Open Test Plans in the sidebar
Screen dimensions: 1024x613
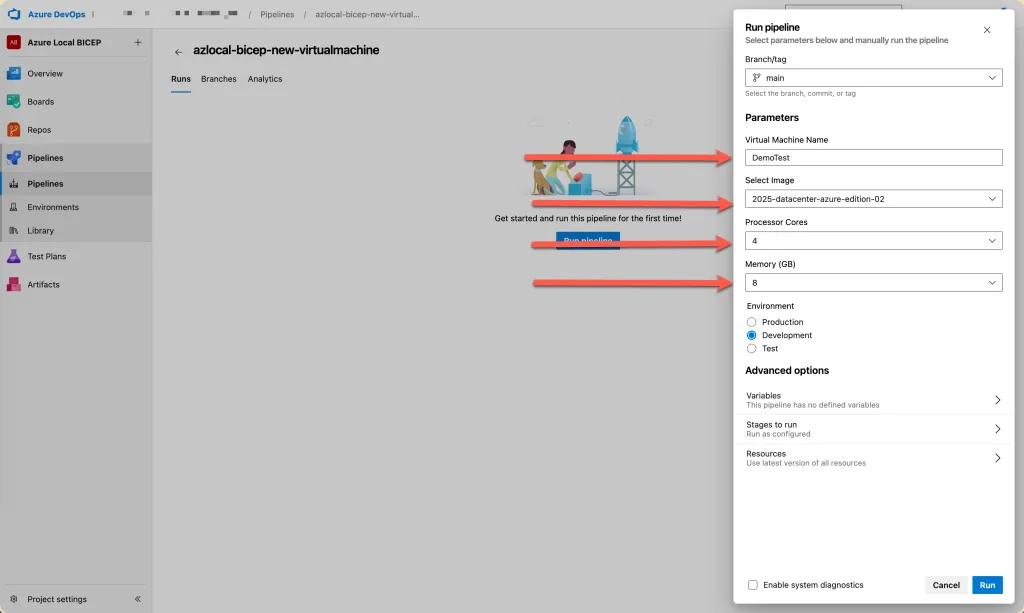(46, 257)
